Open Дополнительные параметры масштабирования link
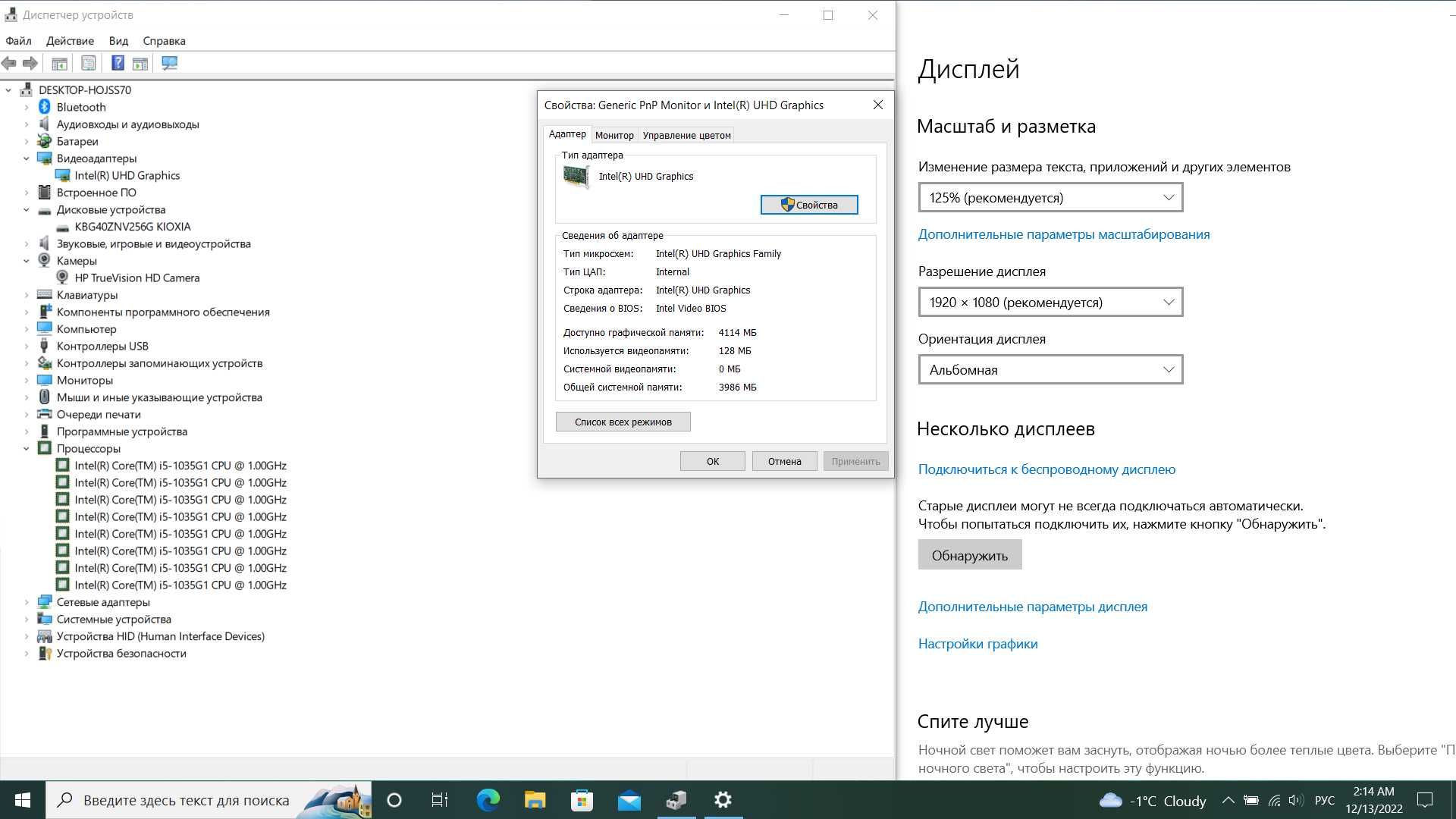This screenshot has height=819, width=1456. click(1064, 234)
